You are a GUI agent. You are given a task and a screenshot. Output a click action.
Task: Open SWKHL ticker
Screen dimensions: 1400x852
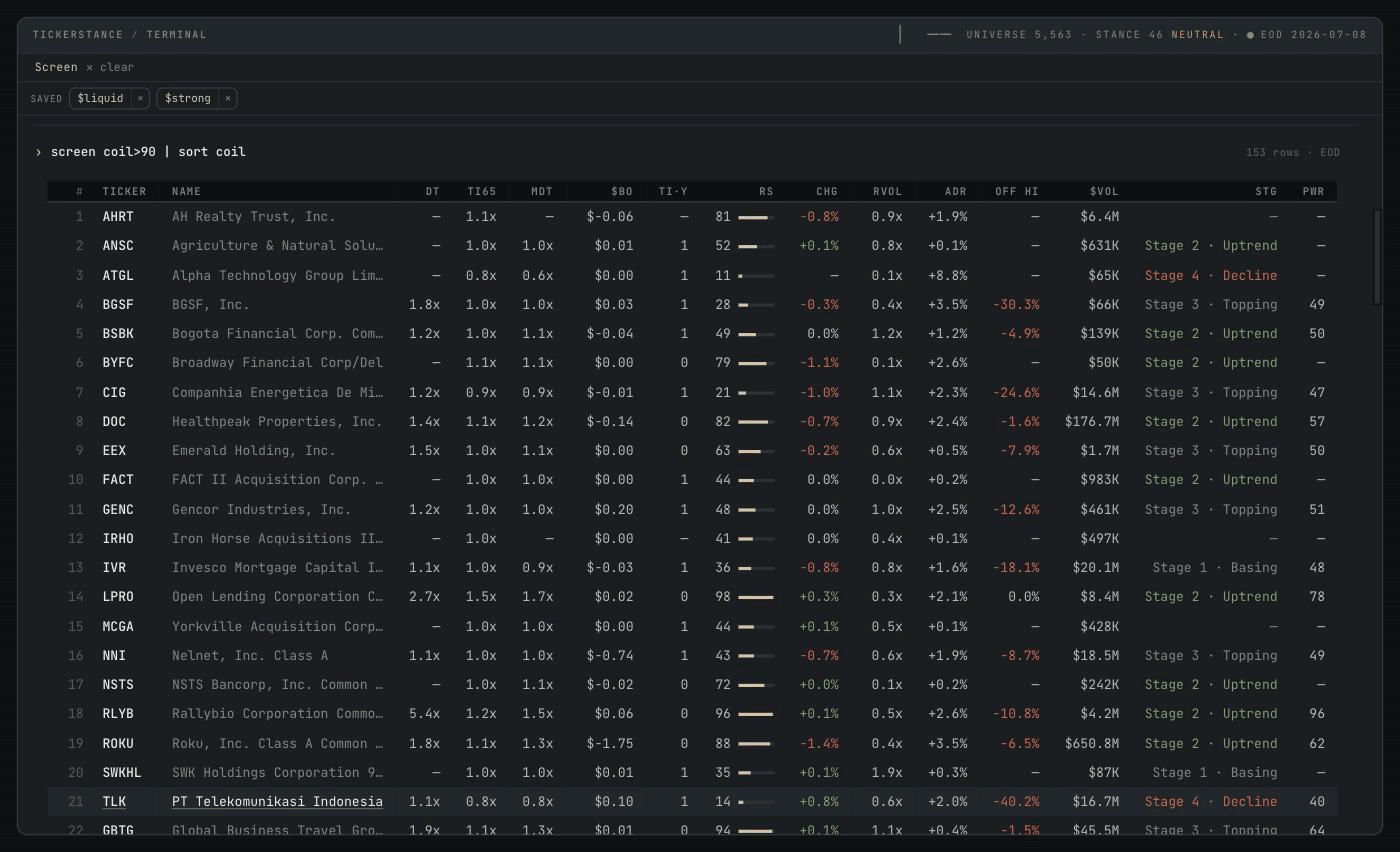point(122,772)
